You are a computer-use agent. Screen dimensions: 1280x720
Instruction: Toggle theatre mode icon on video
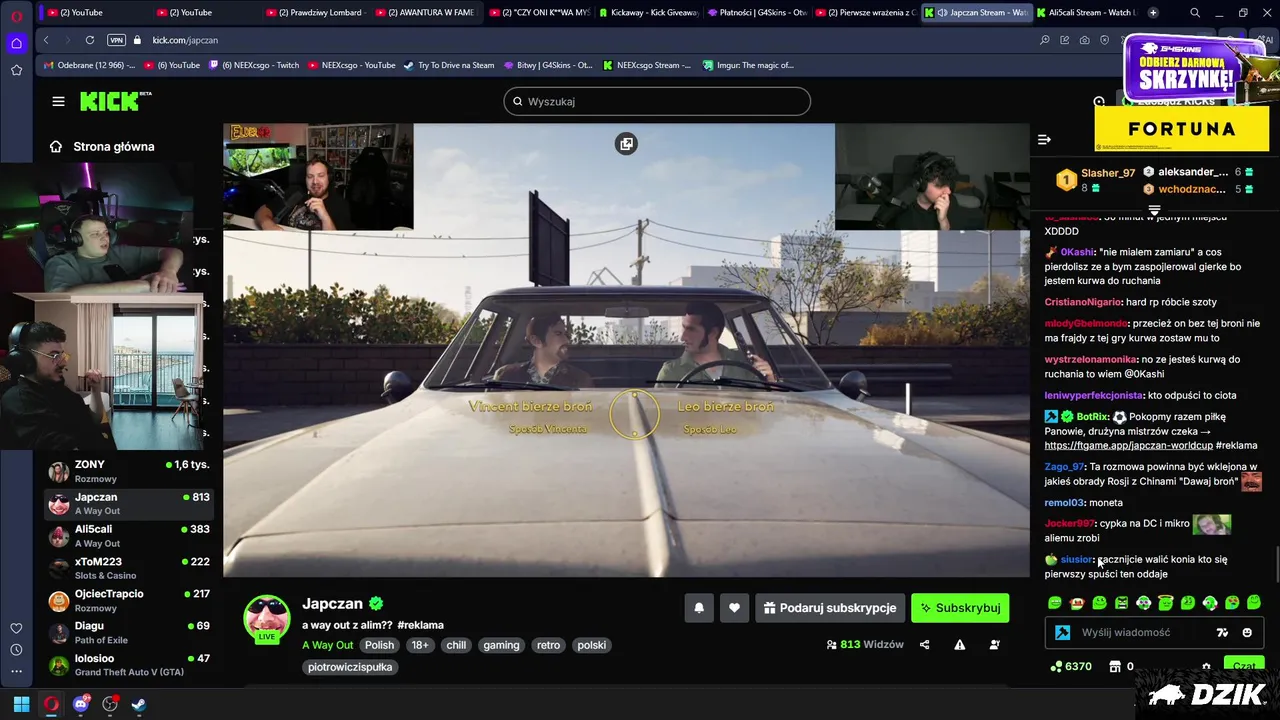[626, 144]
